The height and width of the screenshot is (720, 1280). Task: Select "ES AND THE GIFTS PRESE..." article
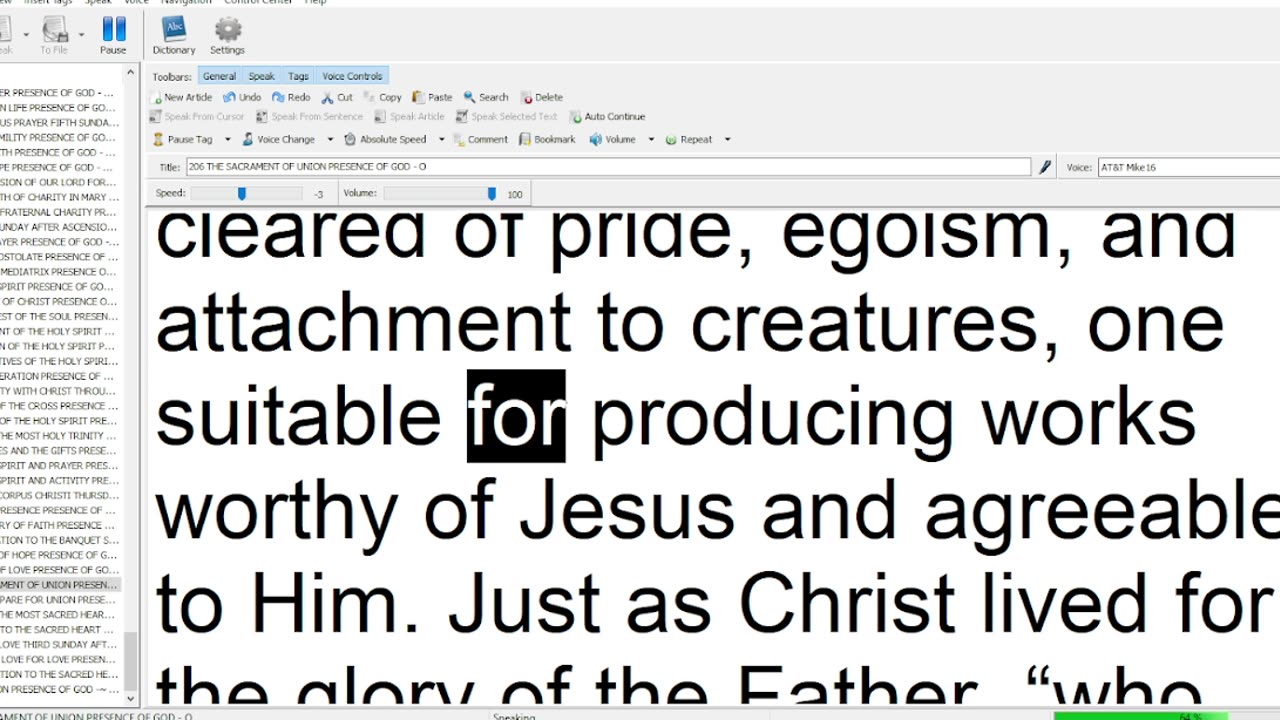point(59,450)
